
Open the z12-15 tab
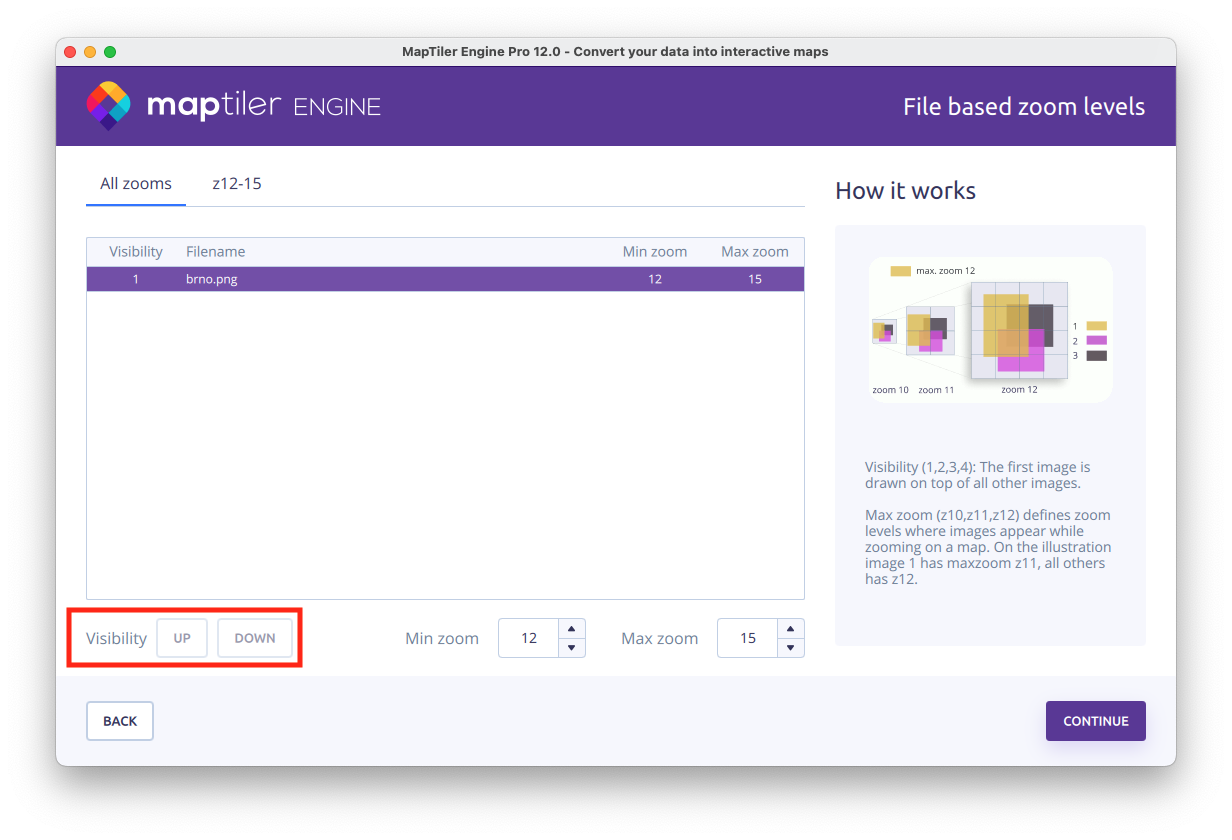237,184
